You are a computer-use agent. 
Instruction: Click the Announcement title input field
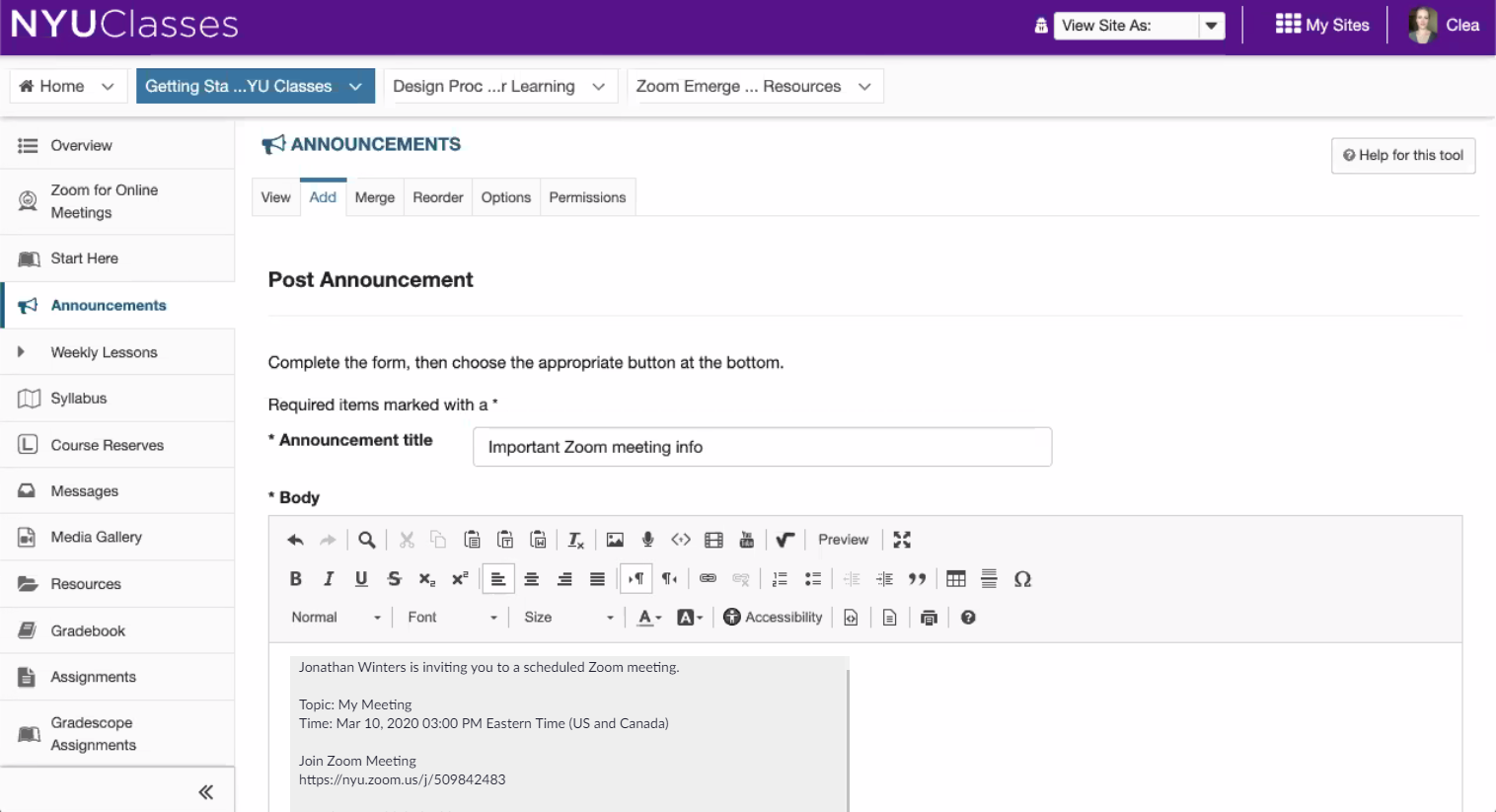pos(762,447)
